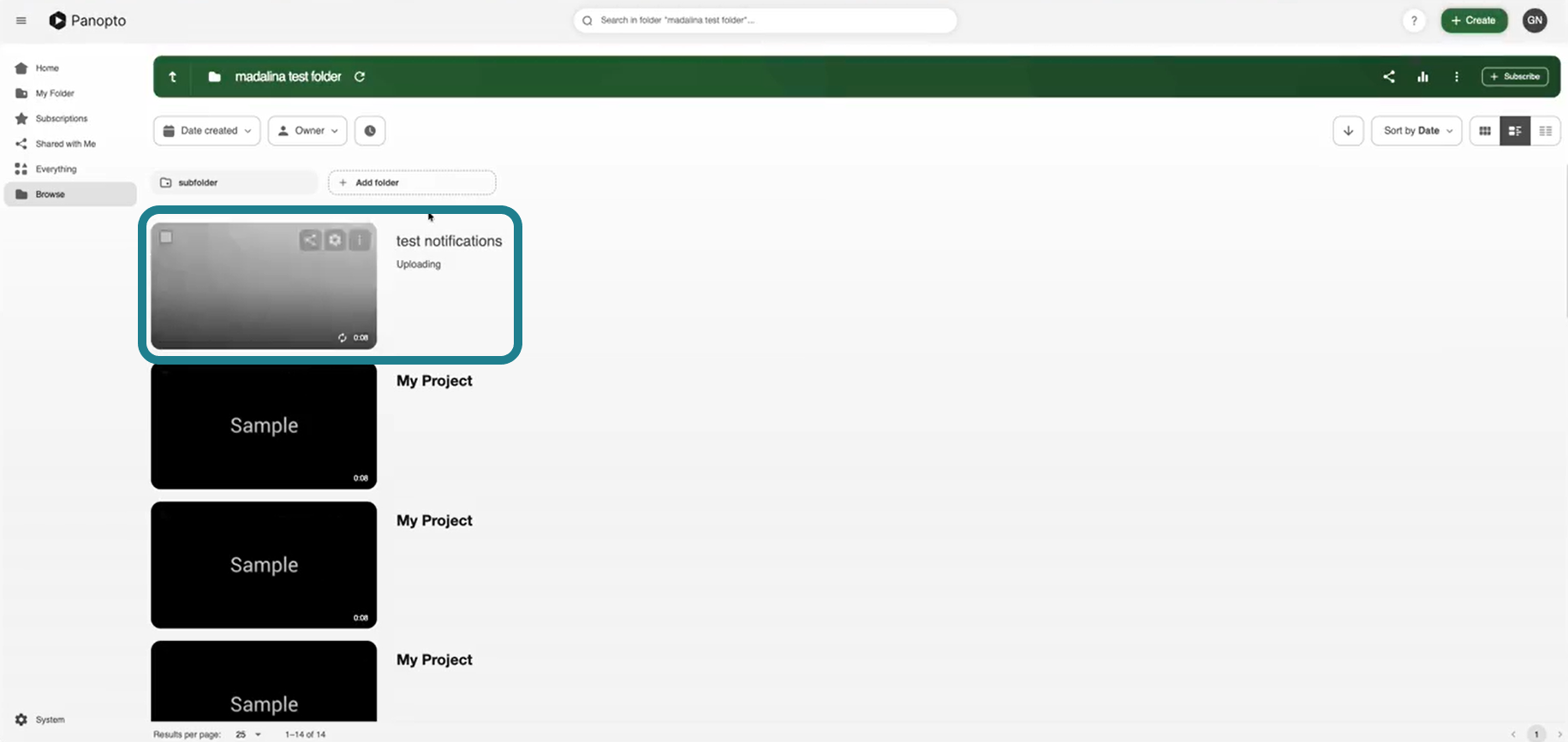1568x742 pixels.
Task: Open test notifications video settings gear
Action: pos(335,240)
